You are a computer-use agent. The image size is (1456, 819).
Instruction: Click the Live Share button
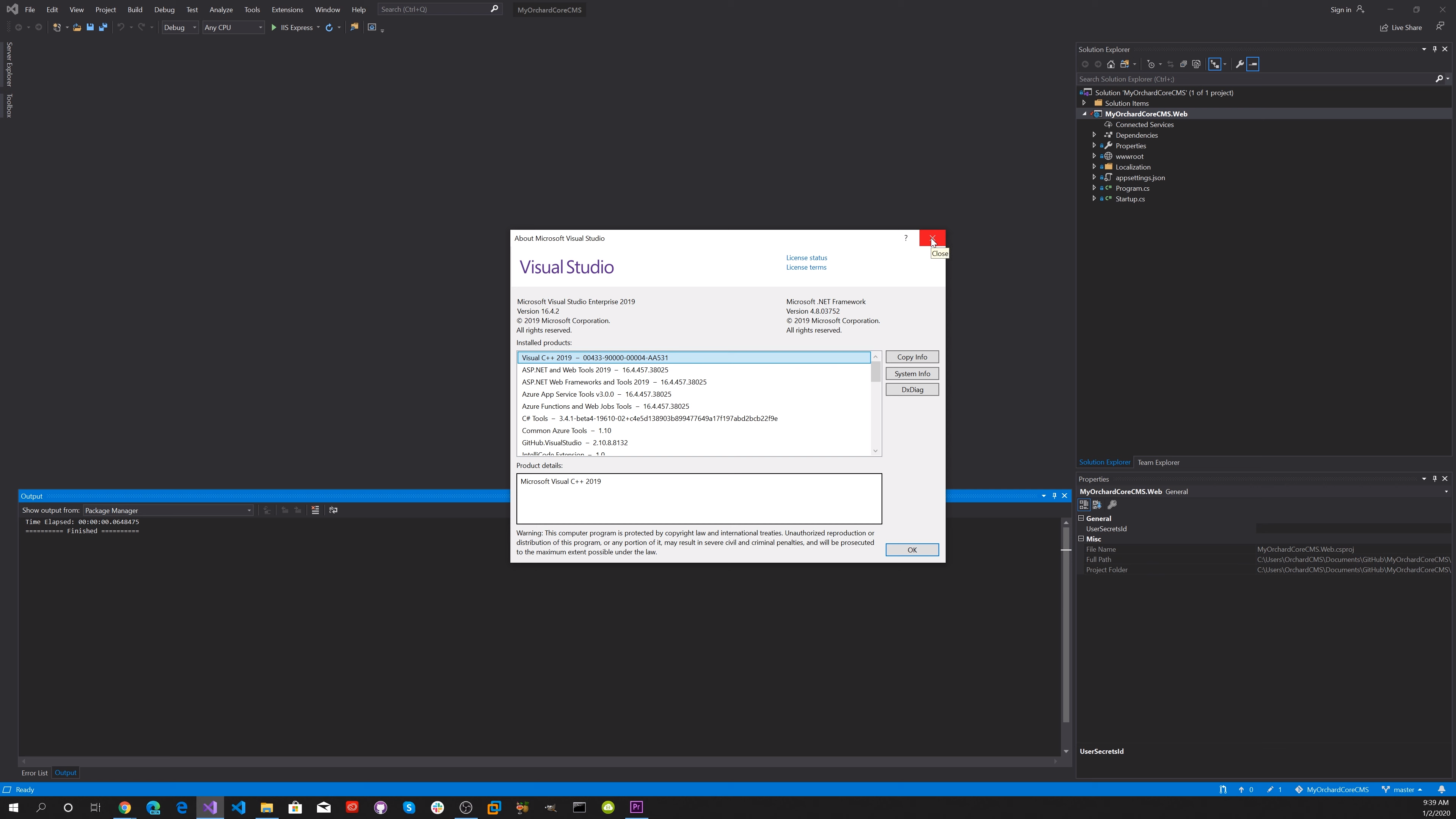tap(1401, 28)
